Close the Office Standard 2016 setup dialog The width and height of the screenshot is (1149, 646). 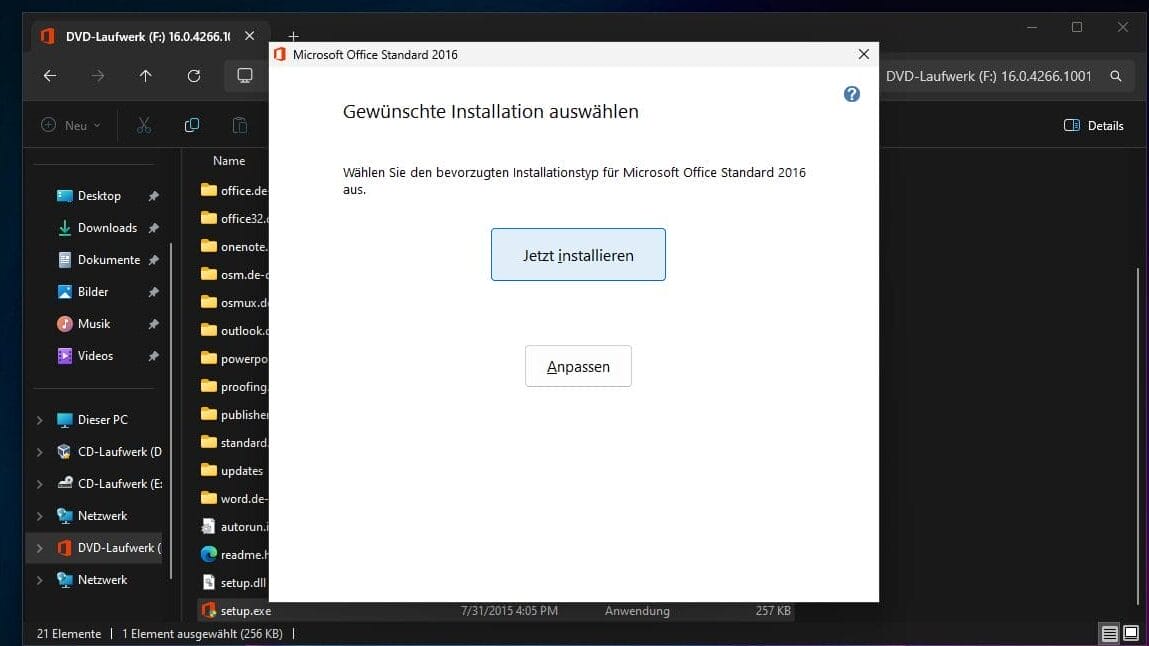point(863,54)
